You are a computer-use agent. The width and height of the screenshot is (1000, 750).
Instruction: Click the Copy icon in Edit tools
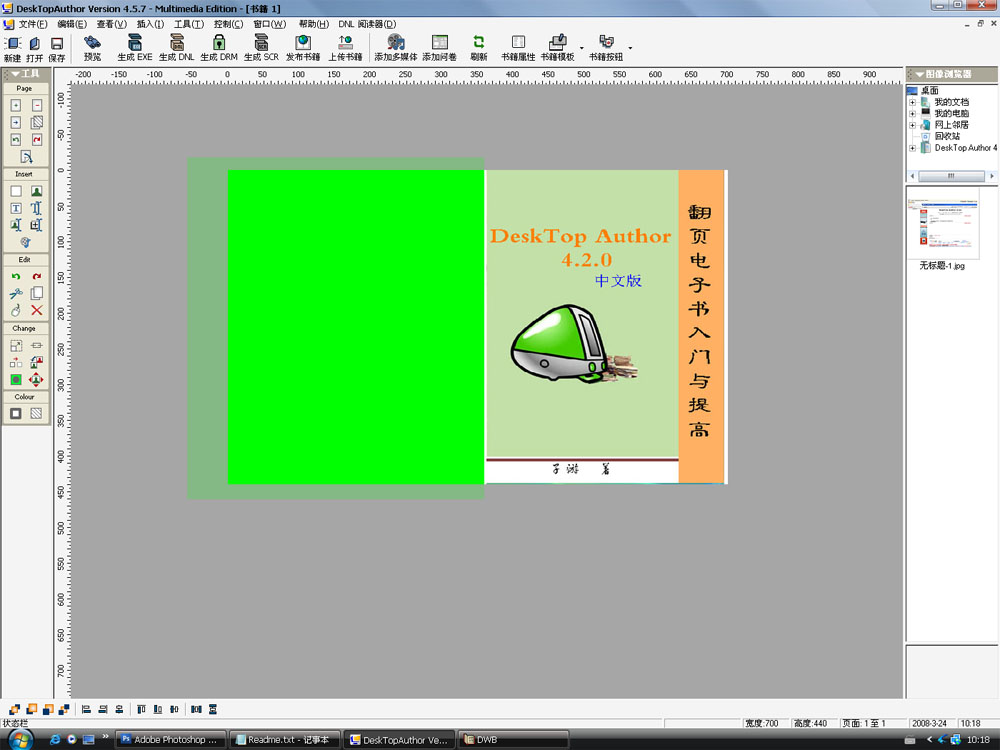[x=37, y=293]
